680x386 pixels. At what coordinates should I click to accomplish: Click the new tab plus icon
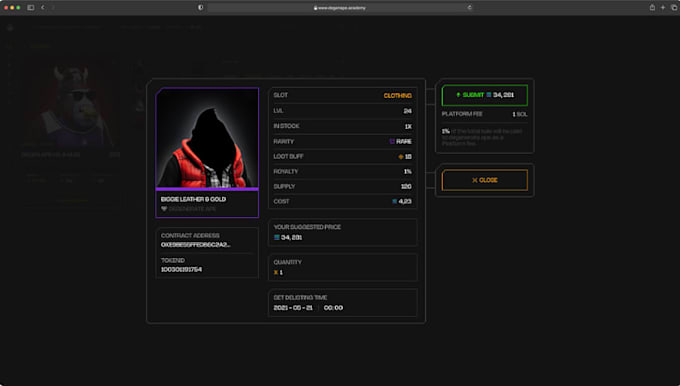[663, 7]
